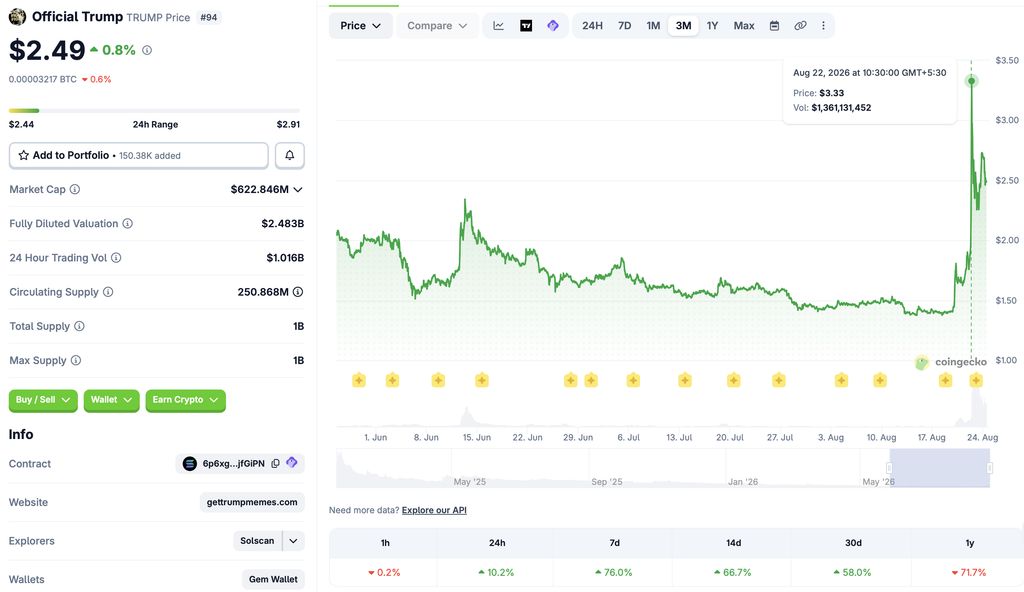The height and width of the screenshot is (592, 1024).
Task: Click the price alert bell icon
Action: point(289,156)
